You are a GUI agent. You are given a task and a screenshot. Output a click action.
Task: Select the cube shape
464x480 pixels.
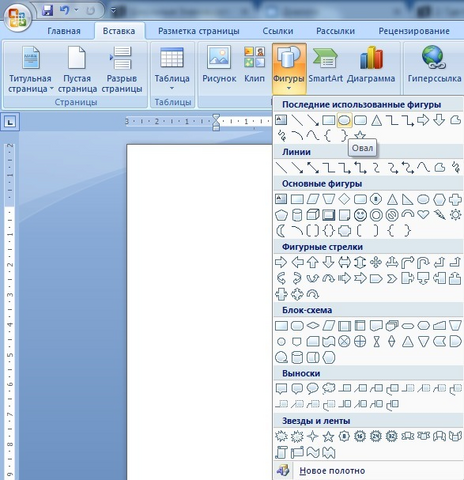coord(313,215)
